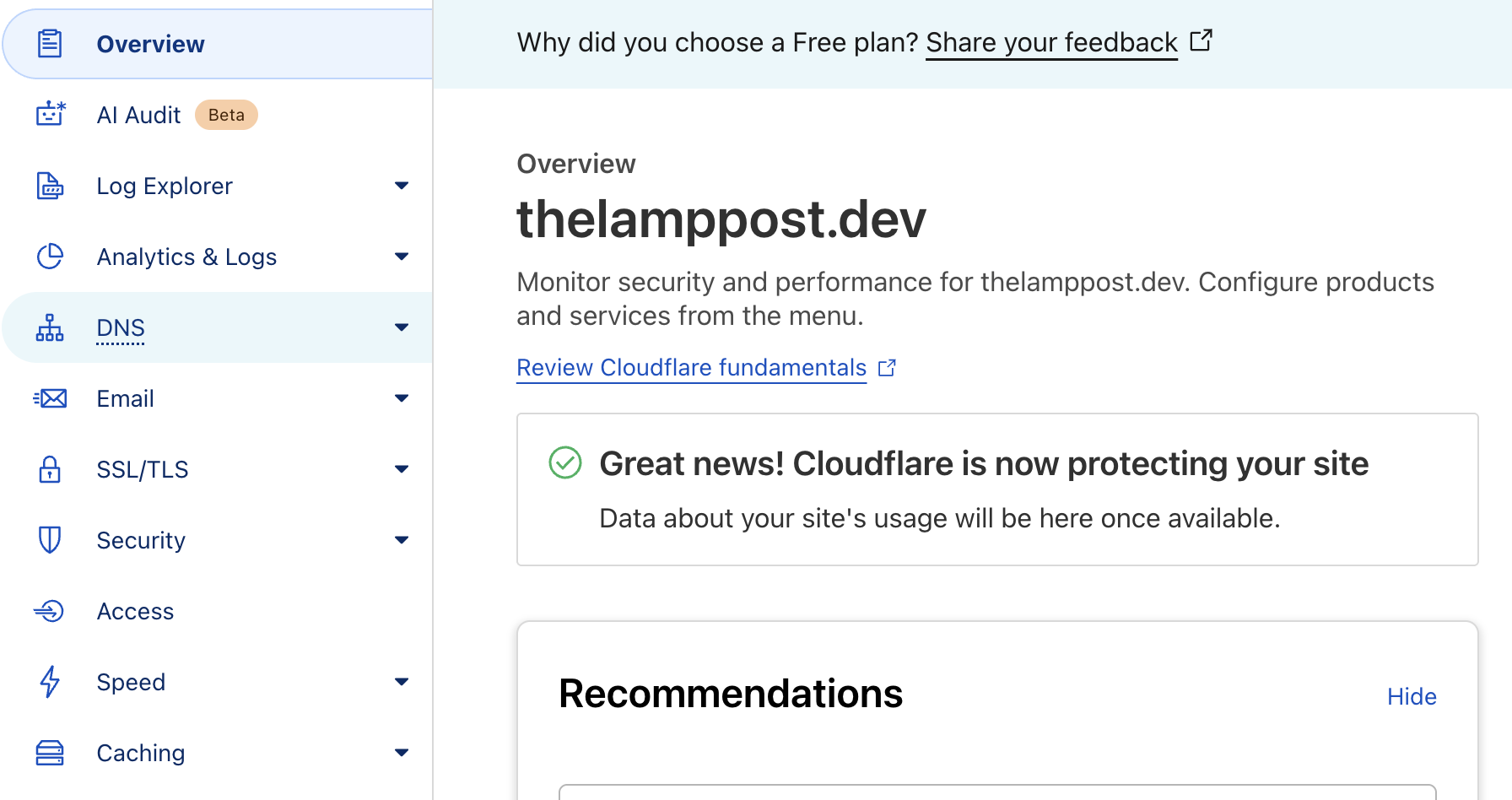Click the Log Explorer document icon
Screen dimensions: 1512x800
pos(50,186)
